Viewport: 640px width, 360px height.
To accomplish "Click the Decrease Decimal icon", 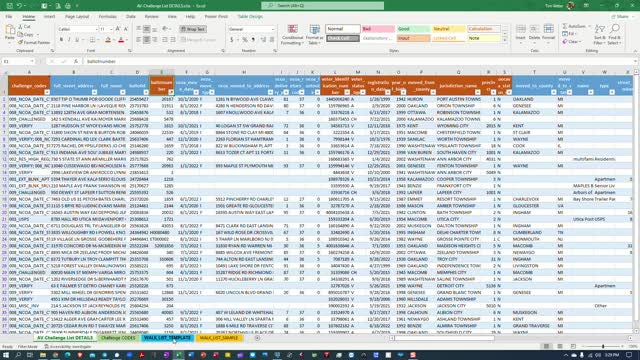I will point(271,40).
